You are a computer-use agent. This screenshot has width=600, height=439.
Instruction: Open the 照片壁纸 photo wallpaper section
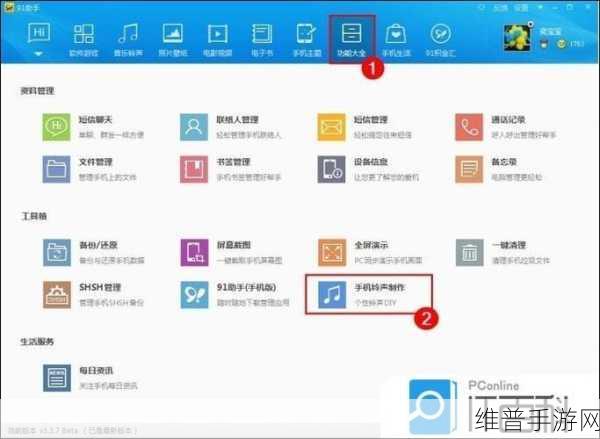[x=173, y=40]
